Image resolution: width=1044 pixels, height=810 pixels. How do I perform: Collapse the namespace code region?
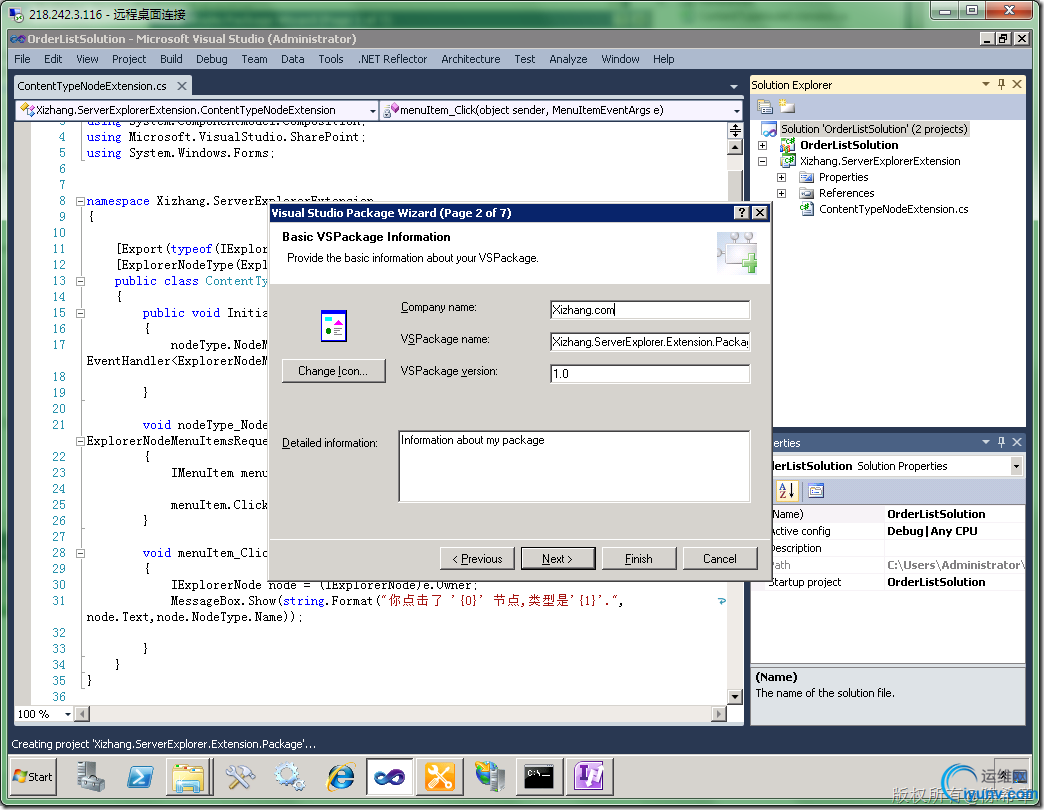point(80,201)
